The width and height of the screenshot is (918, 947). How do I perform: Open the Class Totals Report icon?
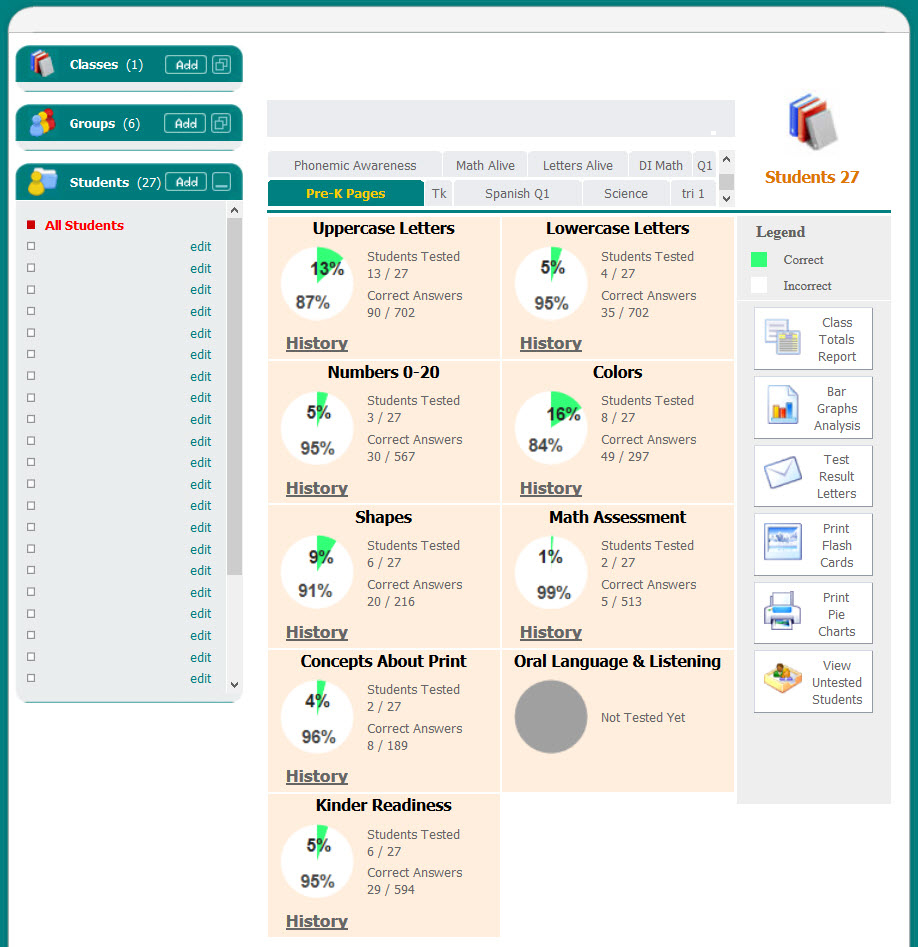coord(782,337)
